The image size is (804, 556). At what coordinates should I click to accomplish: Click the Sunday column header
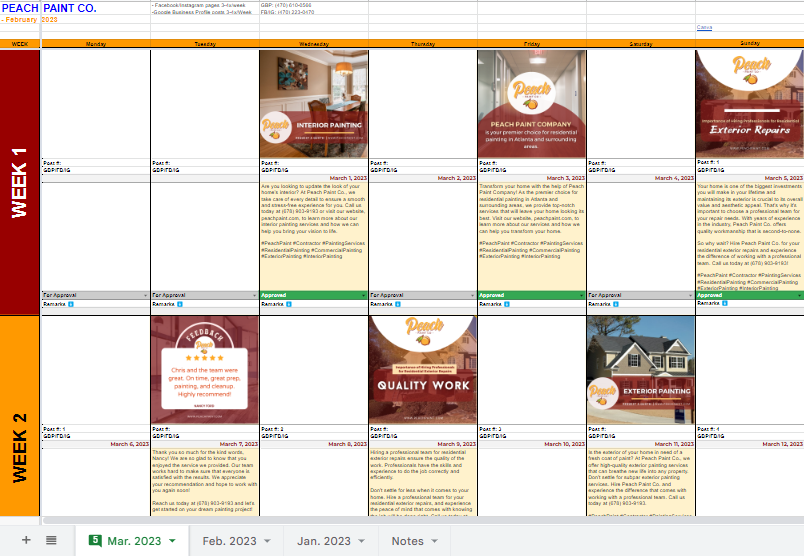tap(750, 44)
